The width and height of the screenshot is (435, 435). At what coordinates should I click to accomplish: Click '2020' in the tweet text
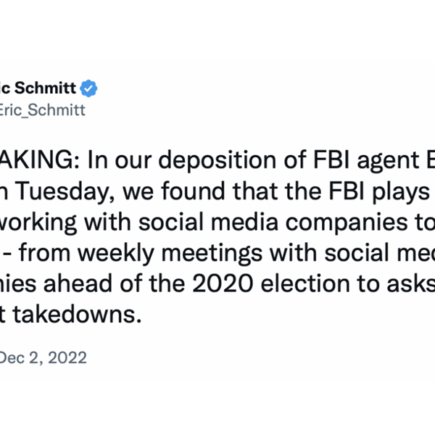click(x=223, y=284)
